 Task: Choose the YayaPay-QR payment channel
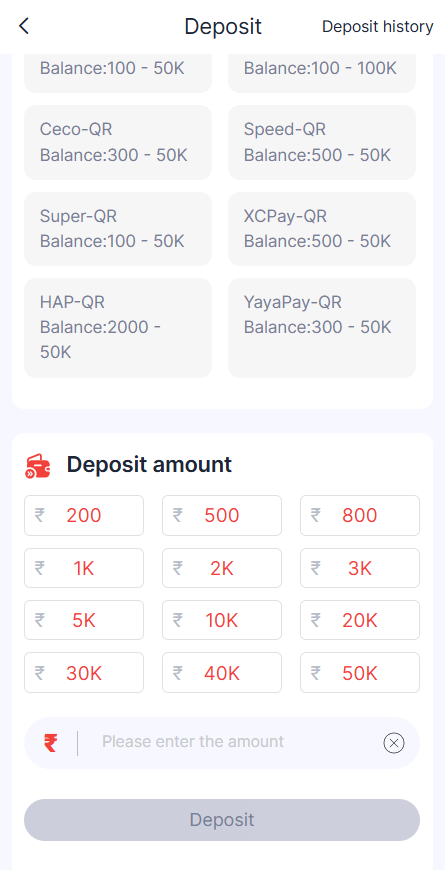point(322,328)
